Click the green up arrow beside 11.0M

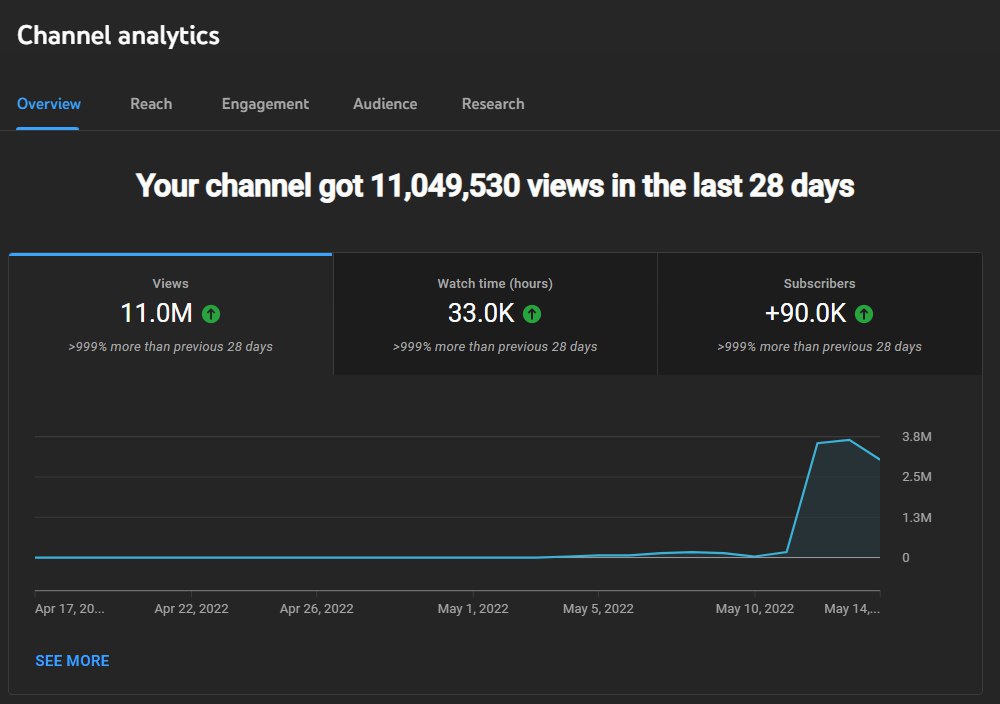(x=211, y=314)
